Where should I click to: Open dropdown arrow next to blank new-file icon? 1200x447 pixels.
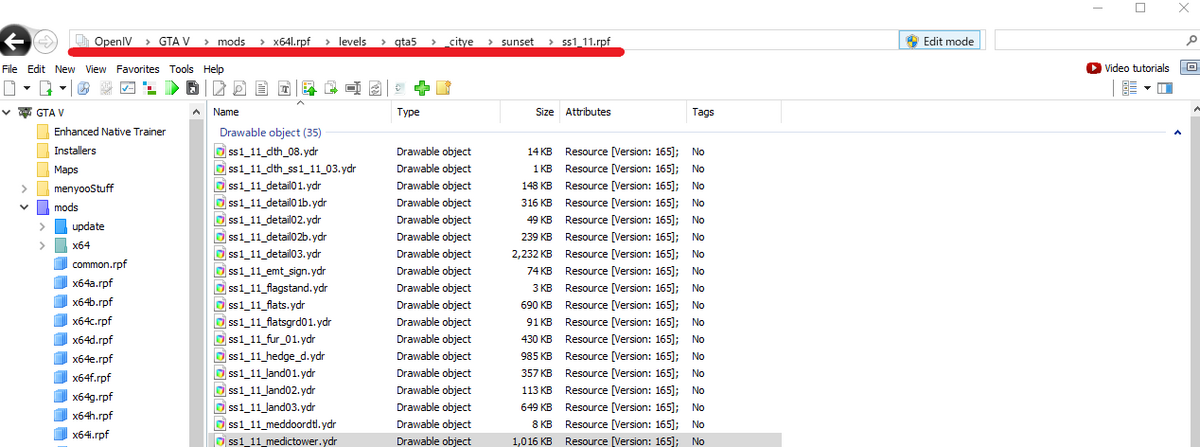tap(27, 88)
